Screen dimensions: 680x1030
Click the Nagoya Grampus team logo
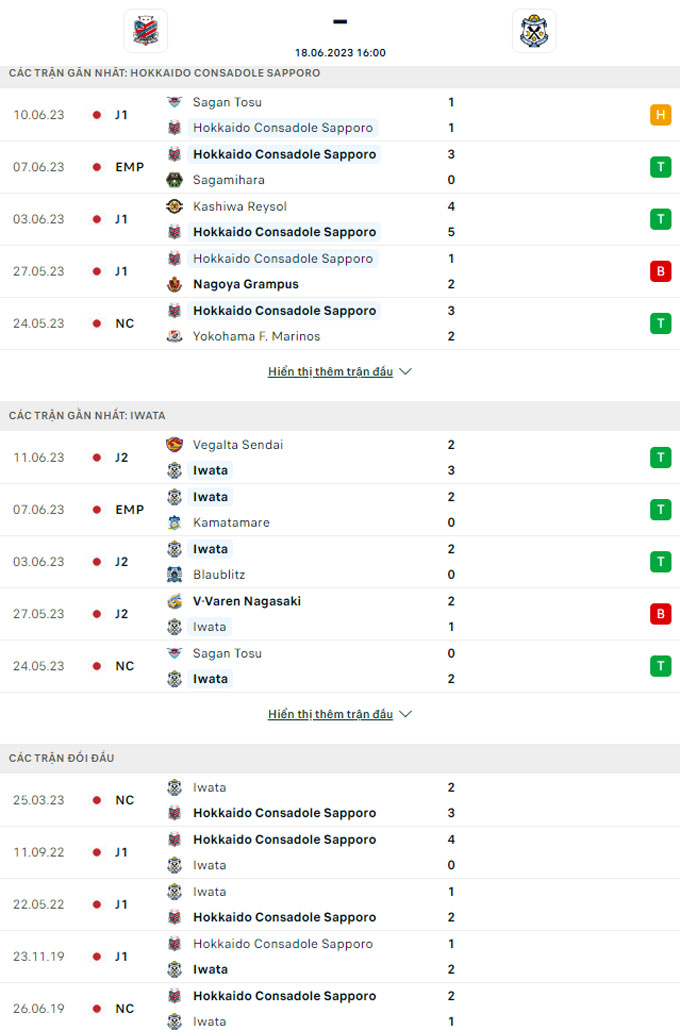pyautogui.click(x=175, y=284)
